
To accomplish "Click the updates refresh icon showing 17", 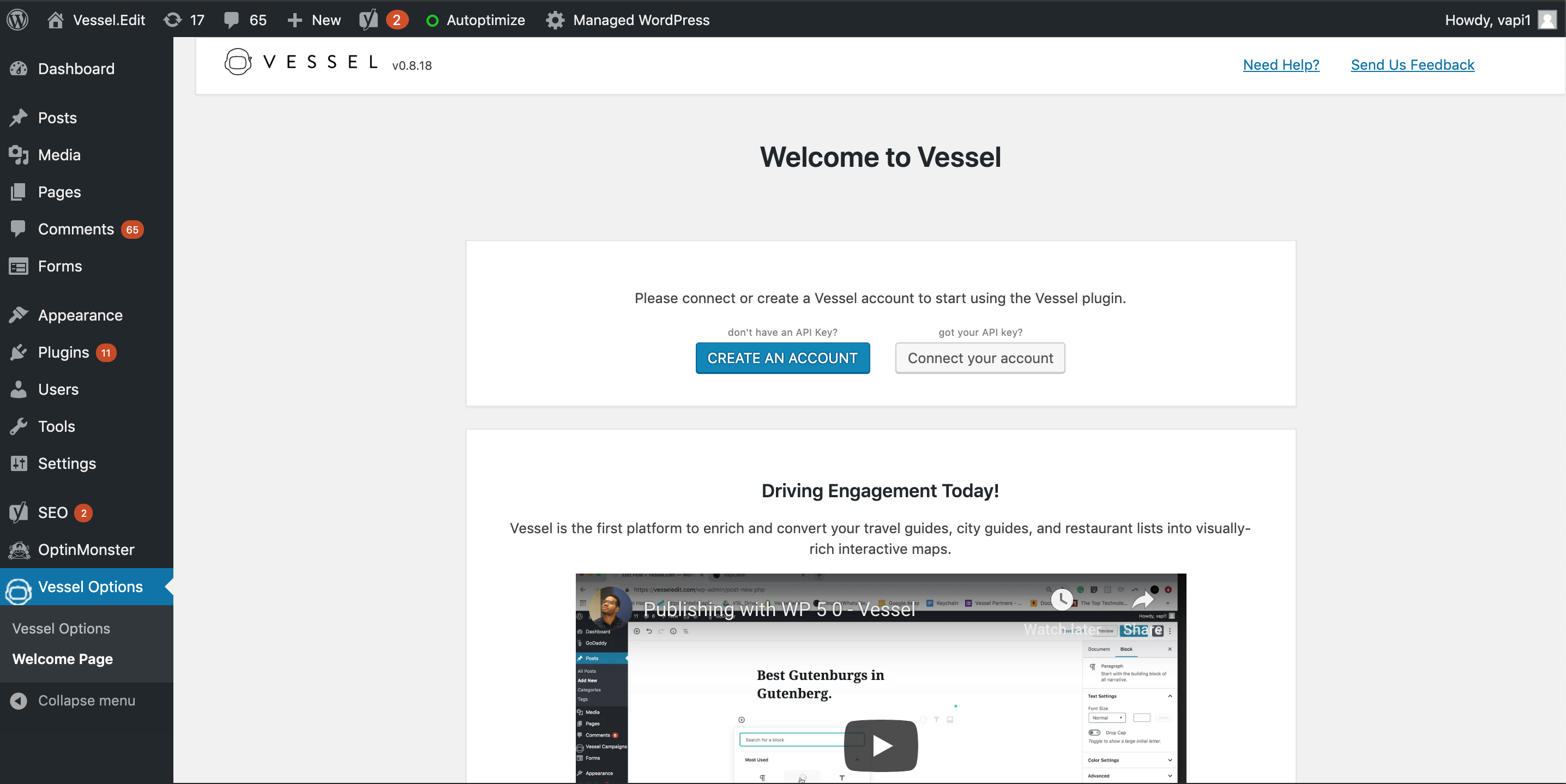I will tap(173, 20).
